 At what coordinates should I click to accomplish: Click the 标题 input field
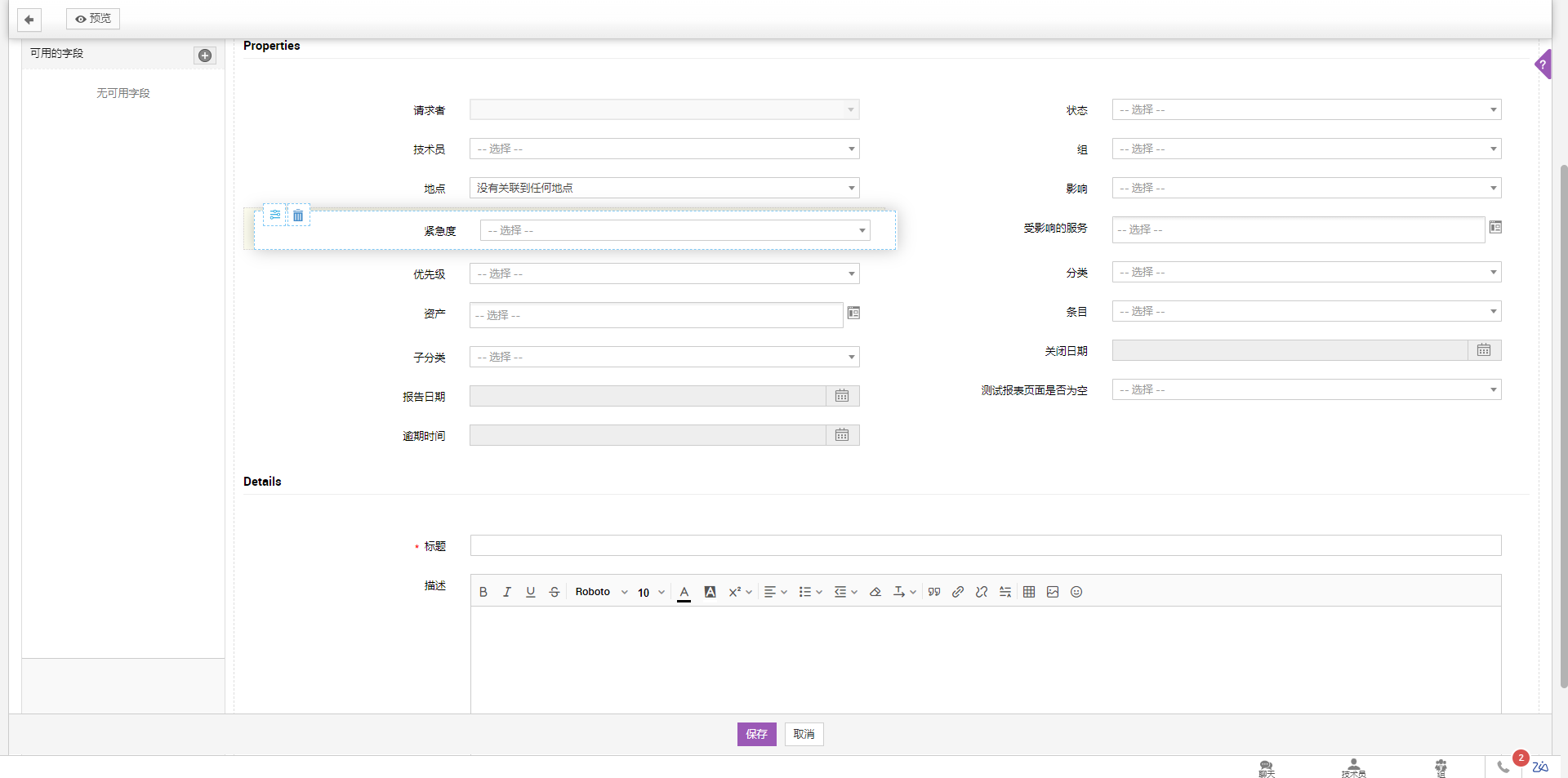[985, 545]
